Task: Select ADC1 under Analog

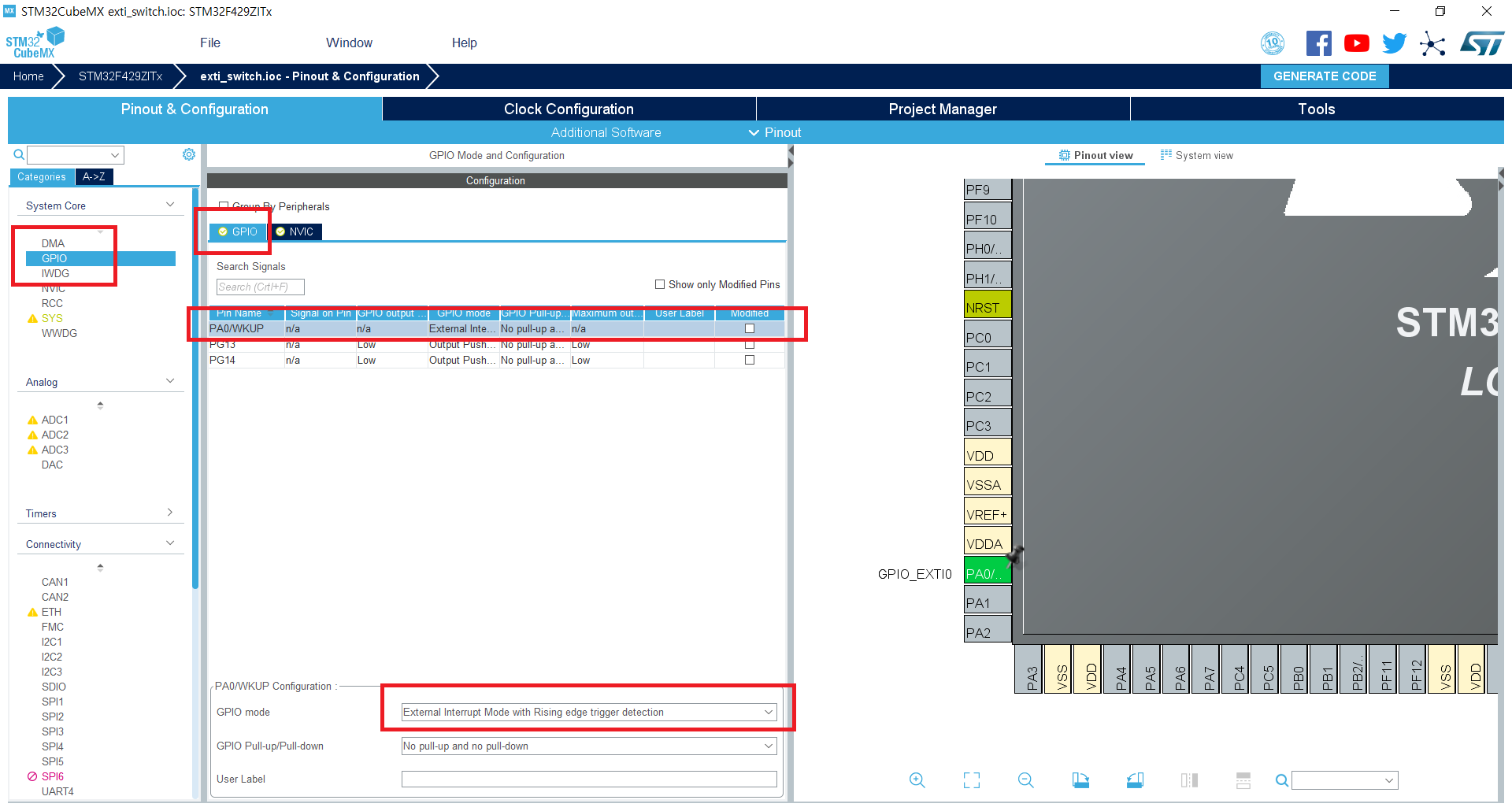Action: click(55, 420)
